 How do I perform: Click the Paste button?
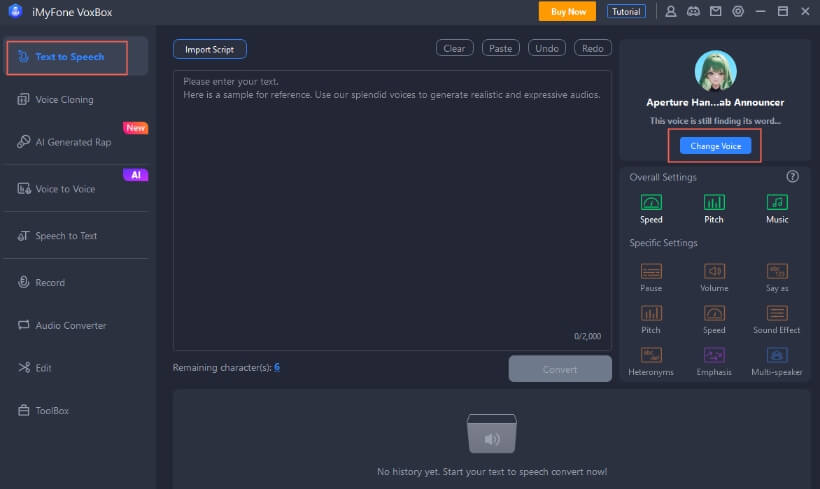tap(500, 48)
